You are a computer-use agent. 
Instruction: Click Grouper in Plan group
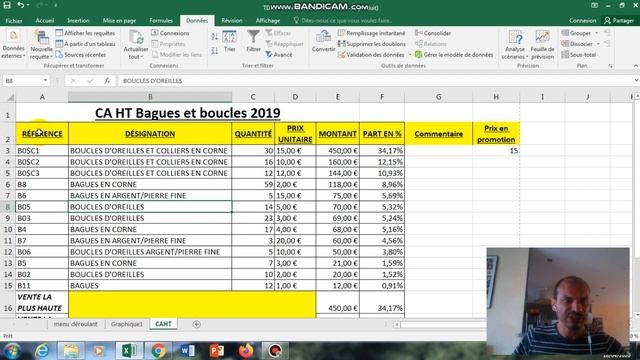(576, 33)
